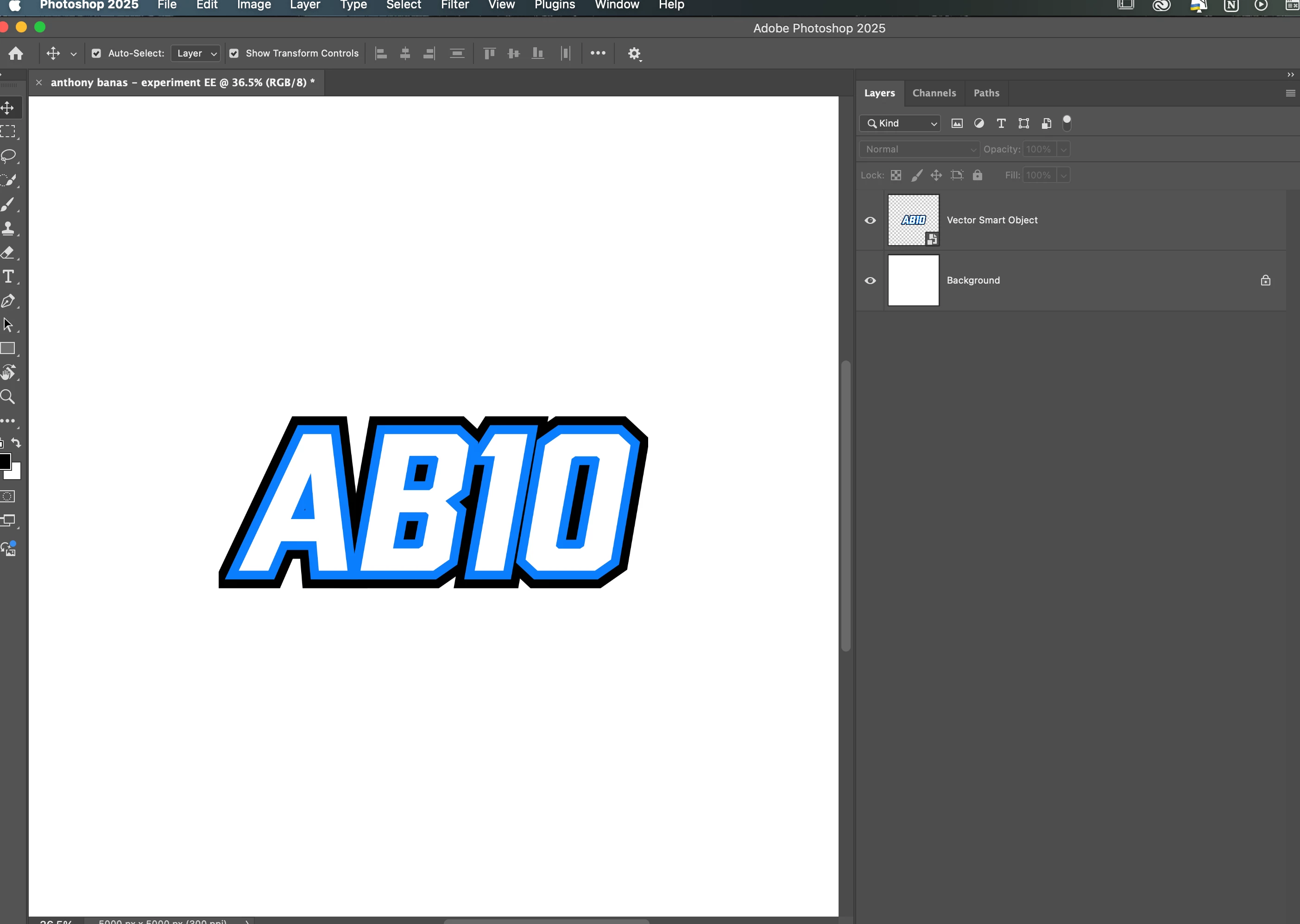
Task: Select the Zoom tool
Action: [8, 397]
